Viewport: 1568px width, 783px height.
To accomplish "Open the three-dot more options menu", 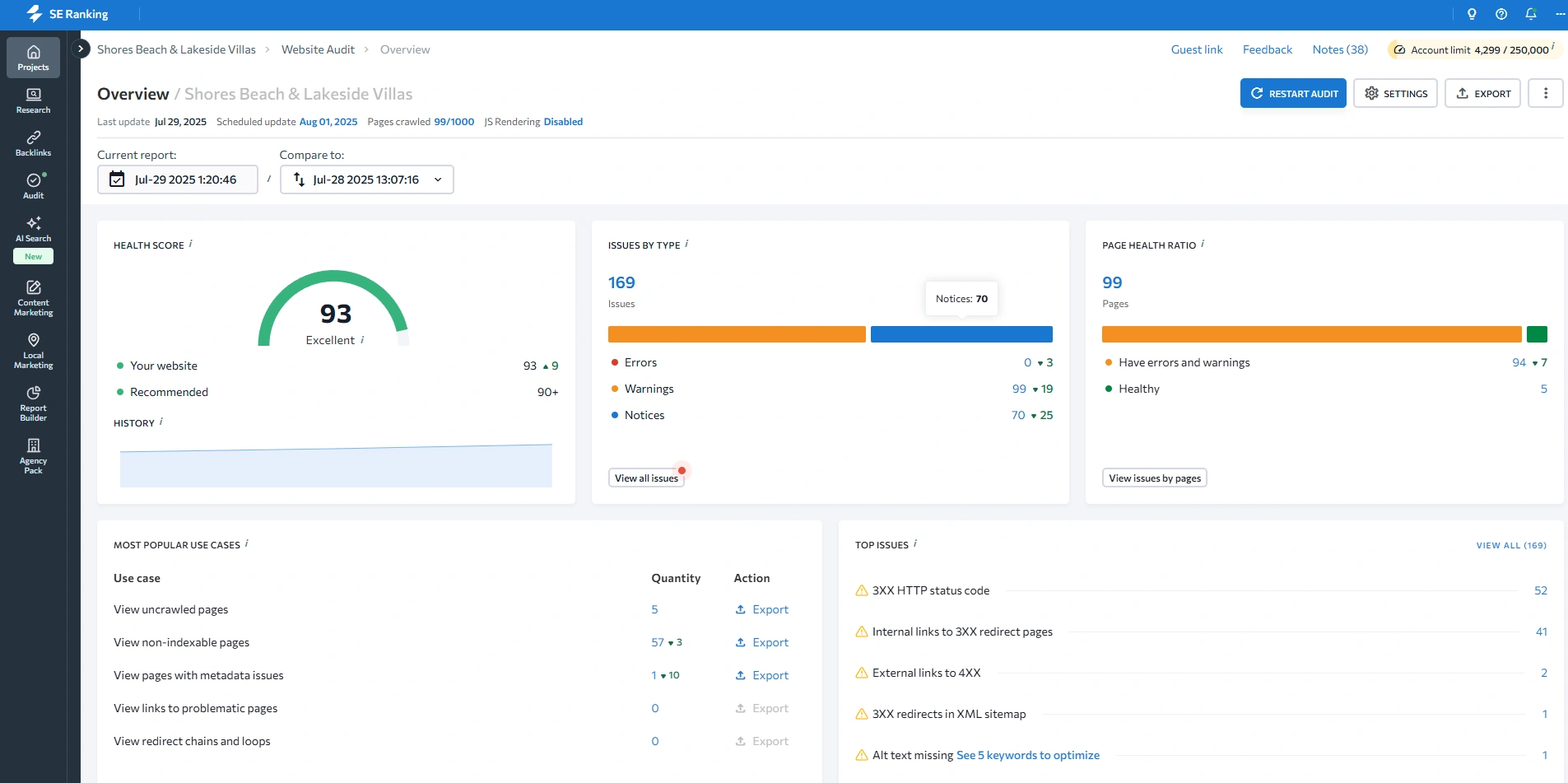I will [1545, 94].
